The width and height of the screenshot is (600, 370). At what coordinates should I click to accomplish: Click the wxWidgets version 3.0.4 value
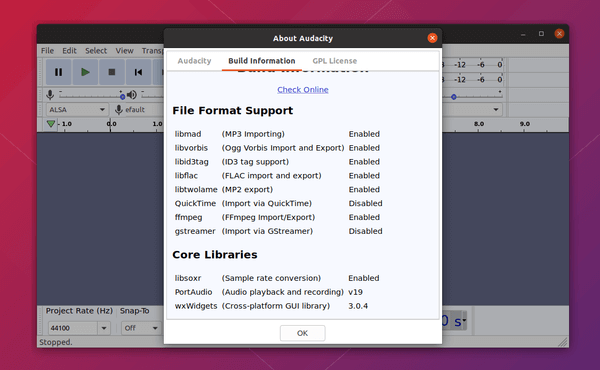click(x=358, y=306)
